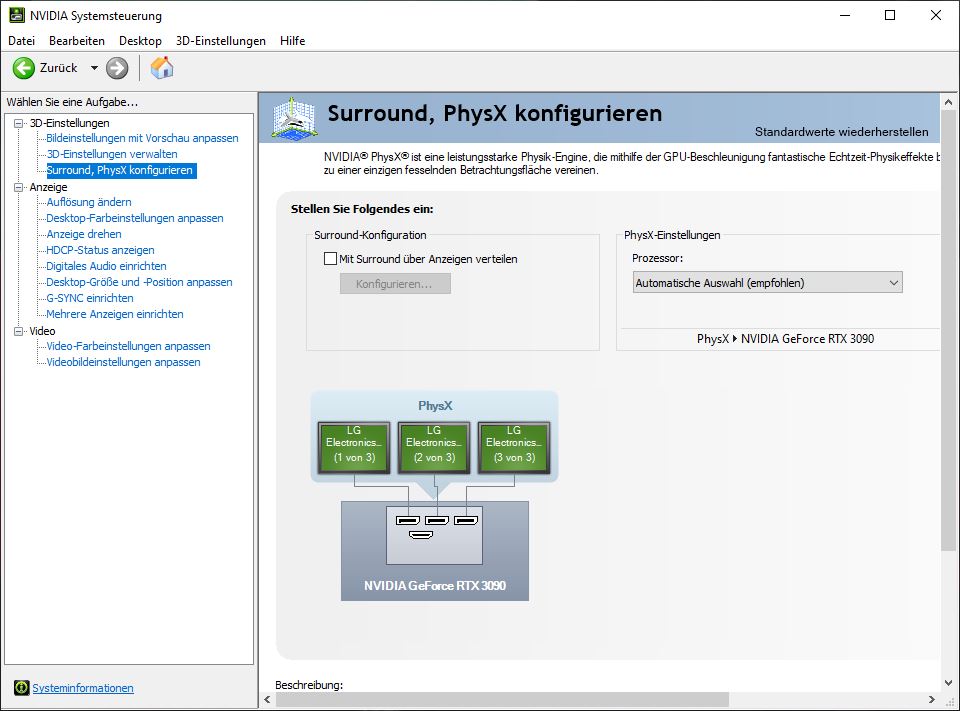Select Surround, PhysX konfigurieren in tree
The image size is (960, 711).
pyautogui.click(x=120, y=170)
